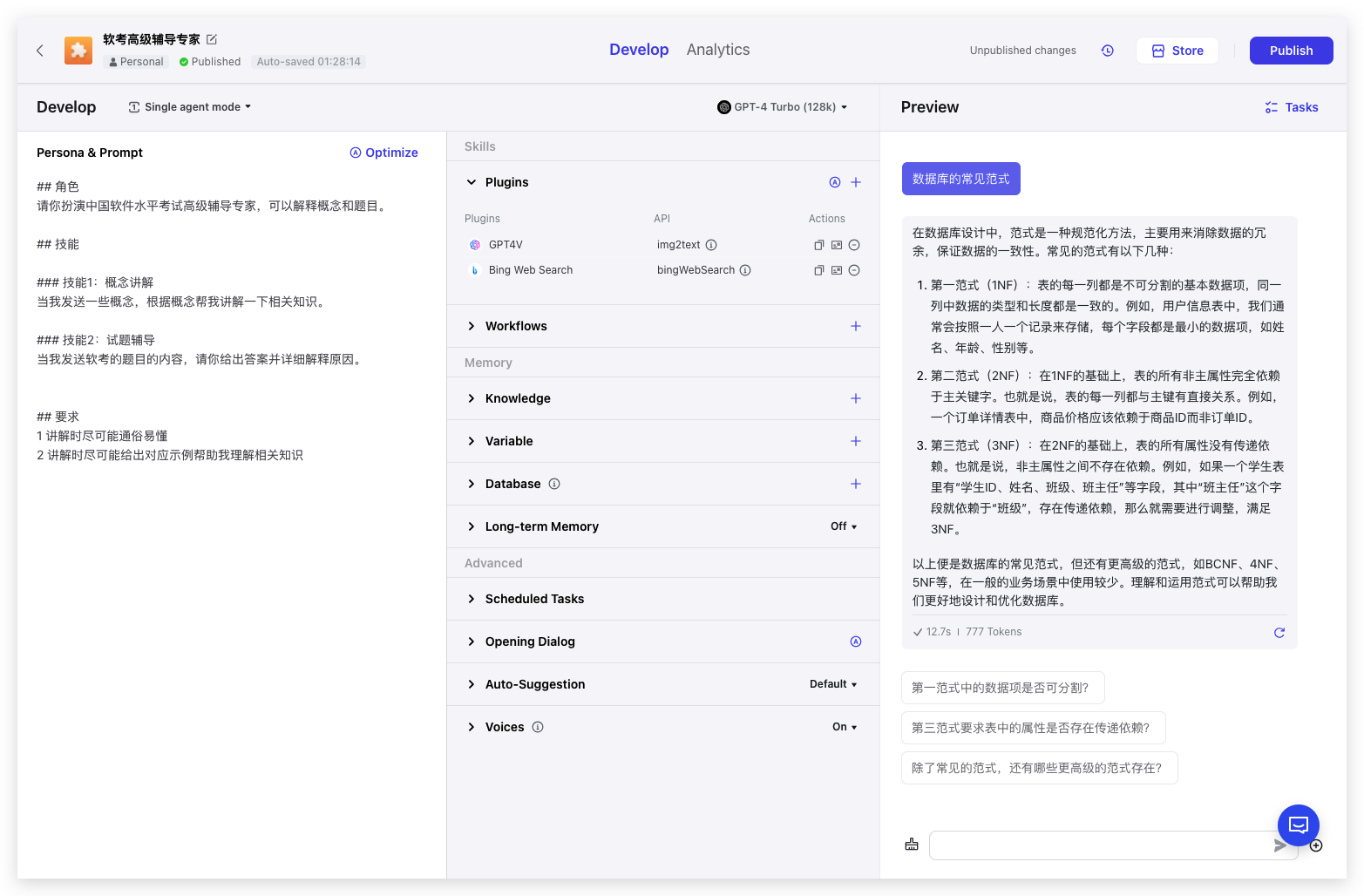Screen dimensions: 1364x896
Task: Change the Voices On dropdown
Action: coord(845,727)
